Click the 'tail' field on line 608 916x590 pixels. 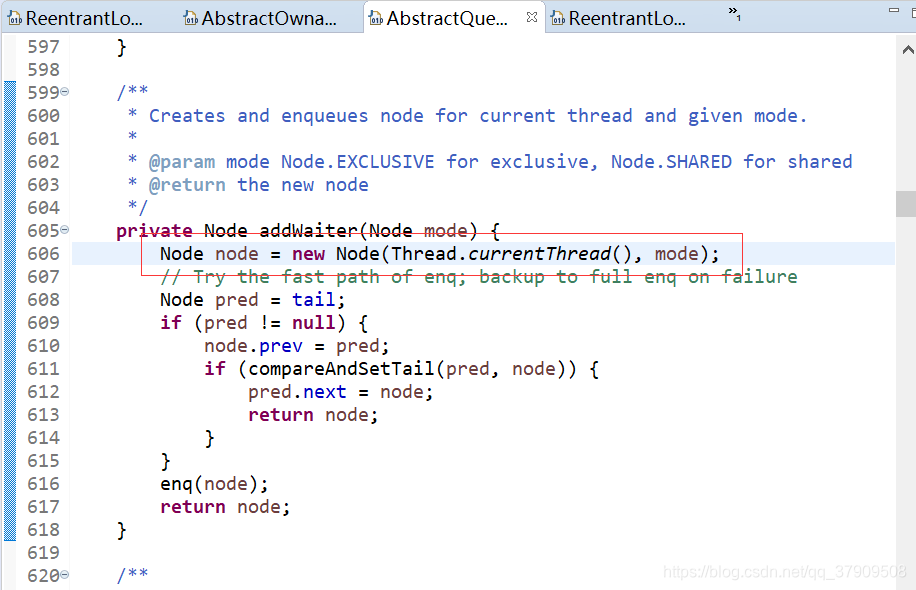[x=314, y=300]
